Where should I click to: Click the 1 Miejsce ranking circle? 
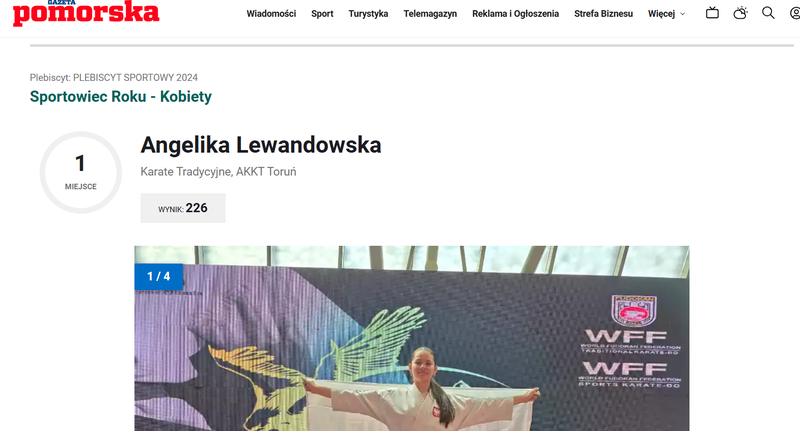(81, 172)
